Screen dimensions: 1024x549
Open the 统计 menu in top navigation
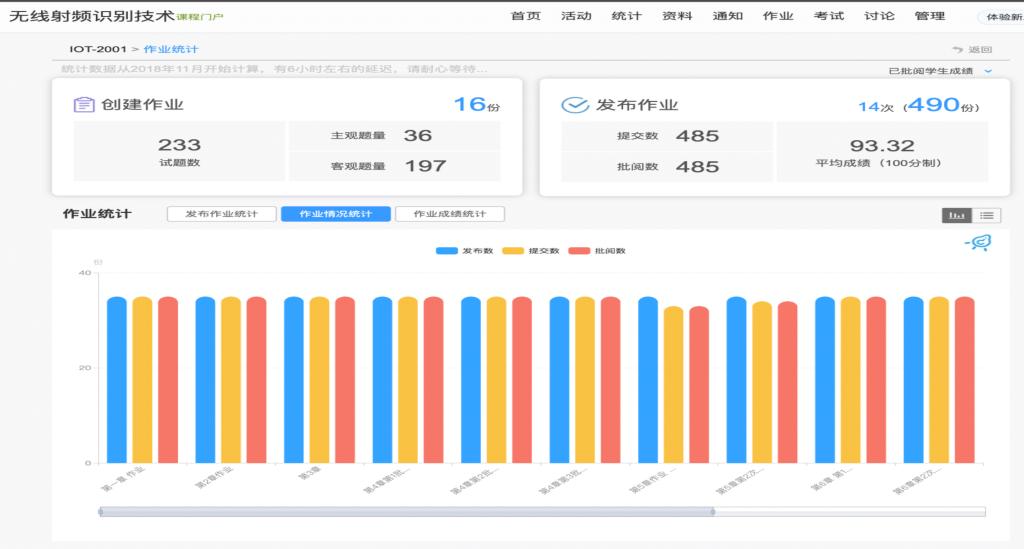[x=626, y=16]
